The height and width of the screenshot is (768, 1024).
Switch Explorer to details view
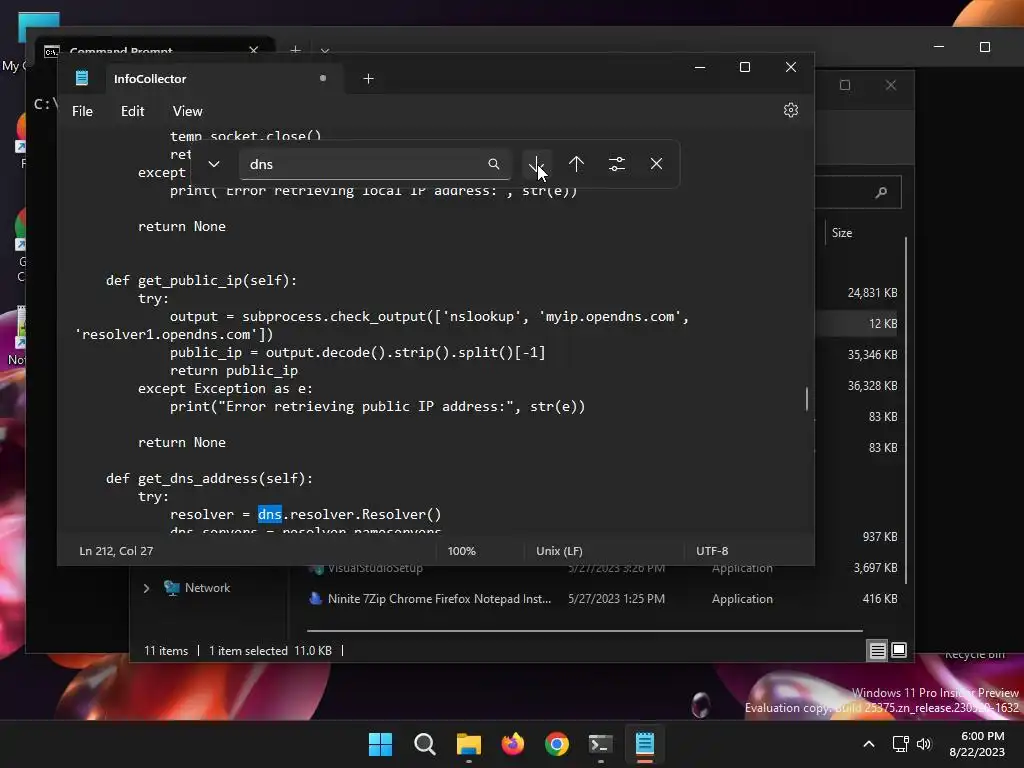[877, 650]
